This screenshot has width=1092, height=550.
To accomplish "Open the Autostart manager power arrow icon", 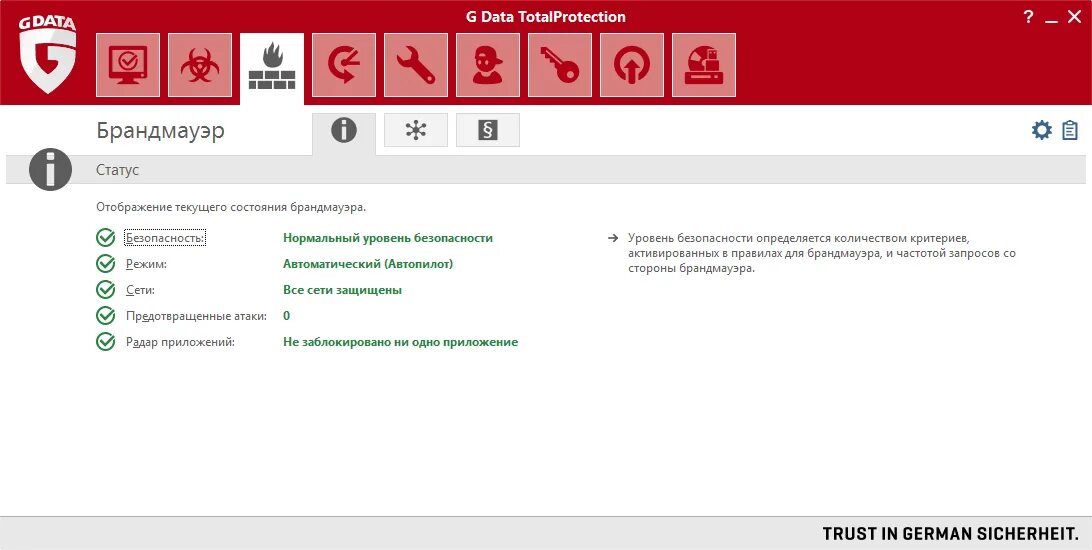I will (x=632, y=65).
